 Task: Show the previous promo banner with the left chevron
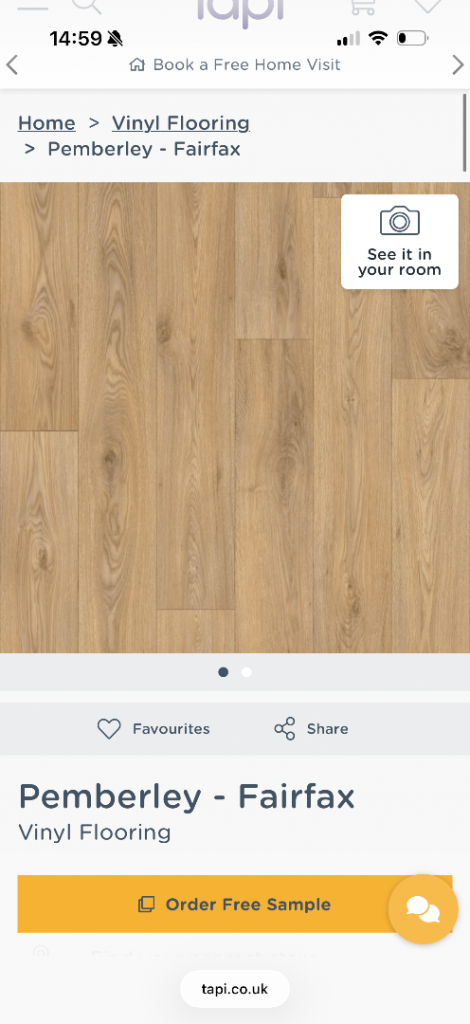point(12,65)
